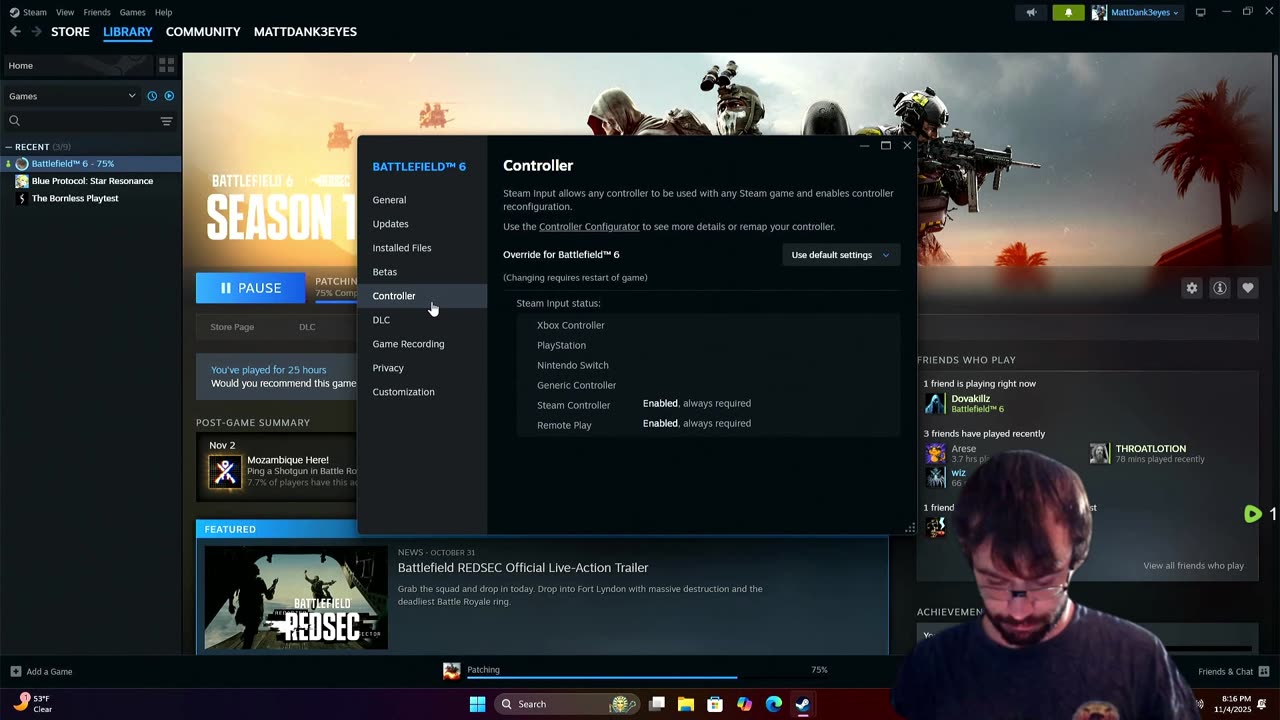Screen dimensions: 1280x720
Task: Open the 'Use default settings' override dropdown
Action: (840, 255)
